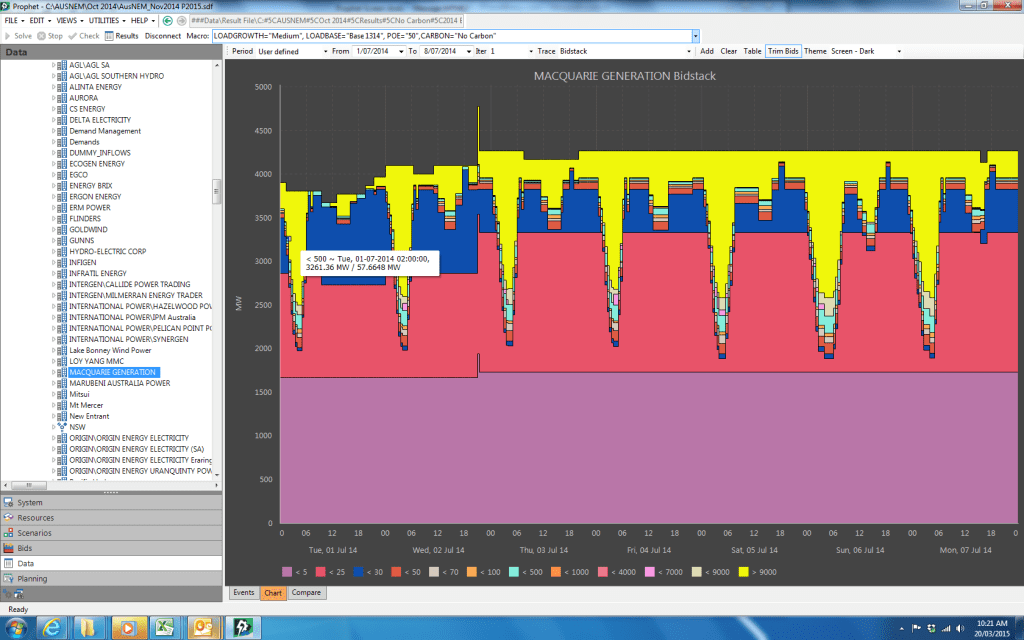The image size is (1024, 640).
Task: Toggle the Trim Bids option
Action: (783, 52)
